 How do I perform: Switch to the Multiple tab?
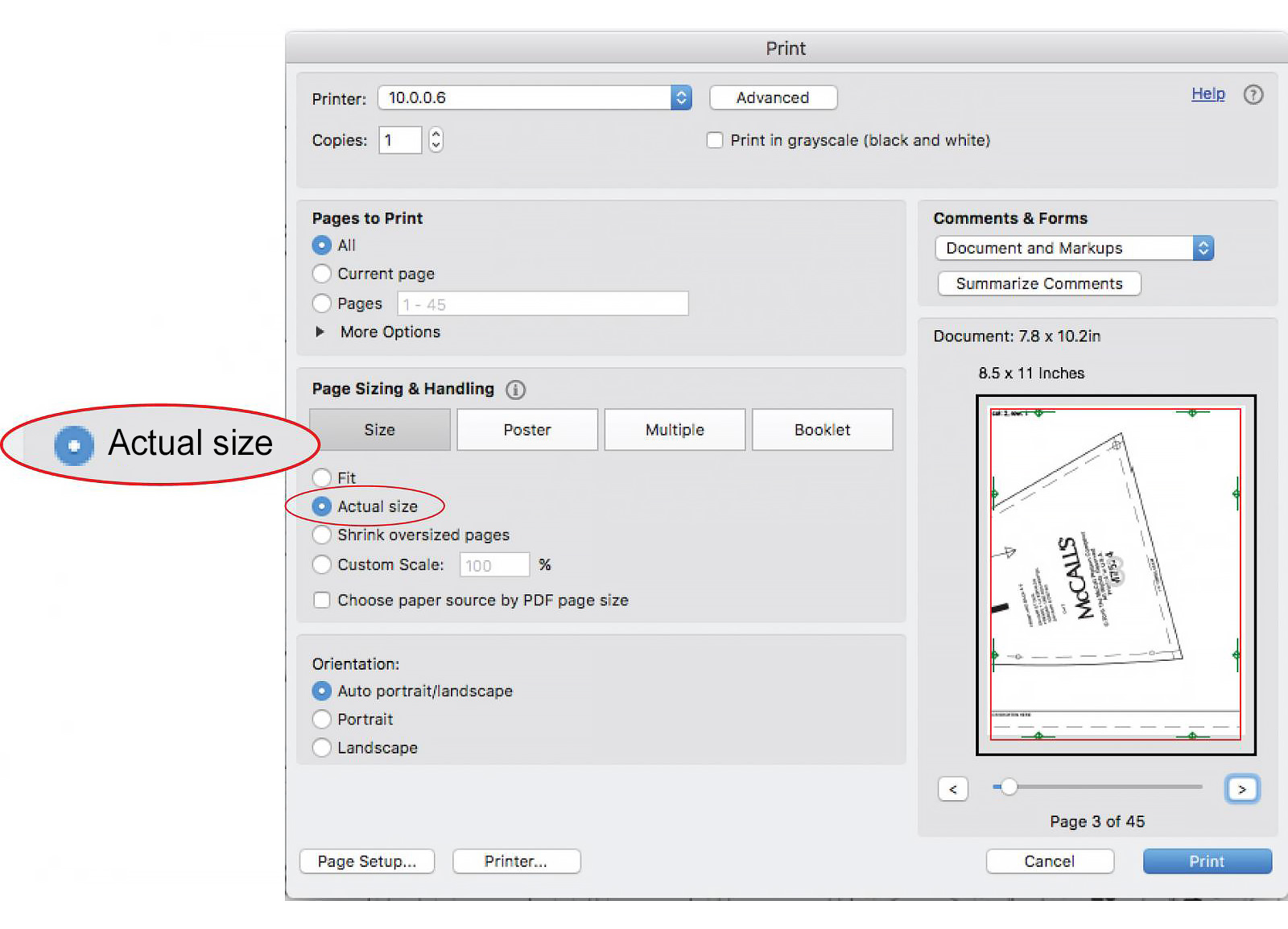pos(675,430)
